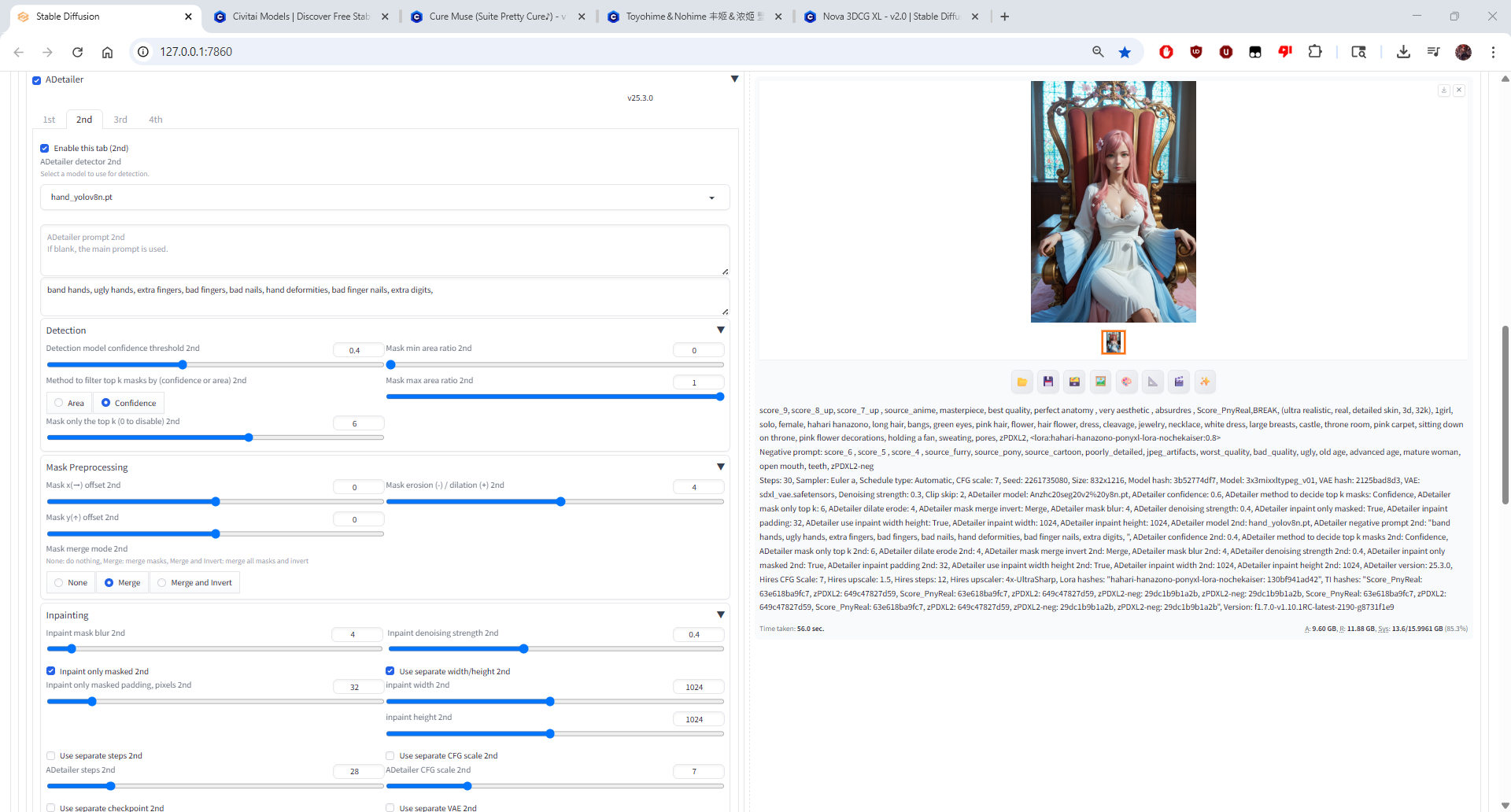Click the clapperboard icon under the image
Screen dimensions: 1511x812
click(1179, 382)
